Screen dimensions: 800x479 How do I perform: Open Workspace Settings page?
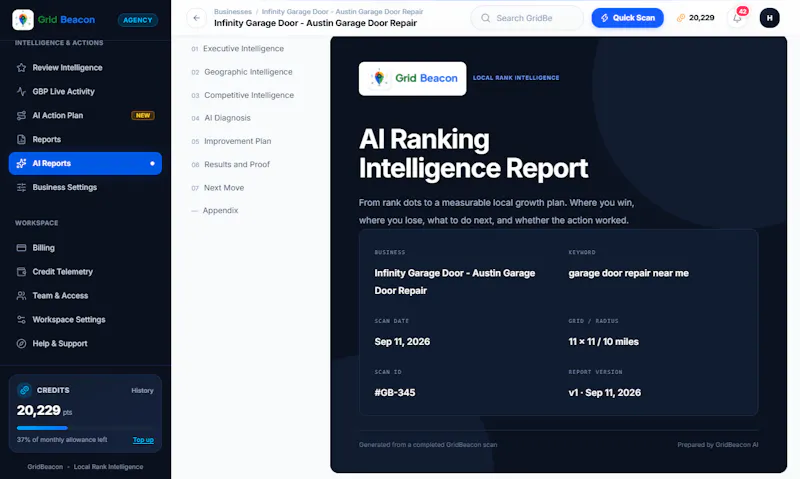pos(85,319)
